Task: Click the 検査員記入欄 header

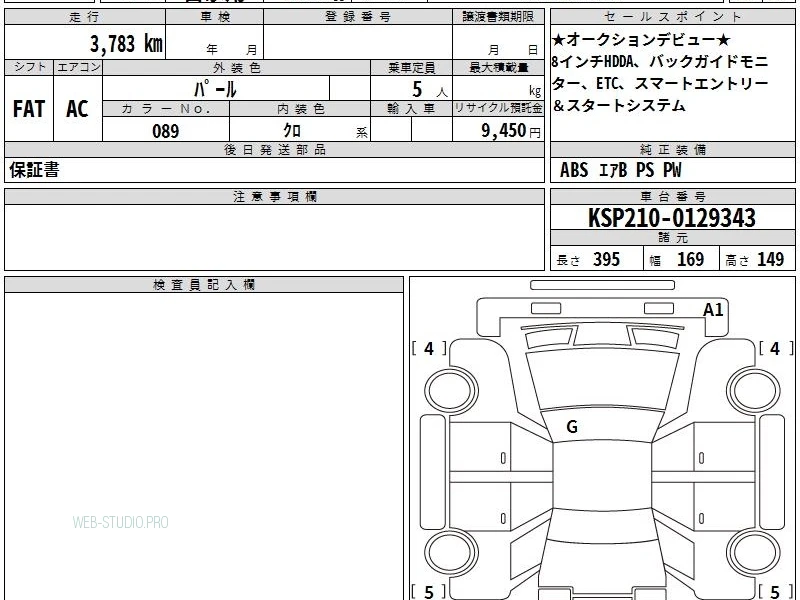Action: pyautogui.click(x=204, y=285)
